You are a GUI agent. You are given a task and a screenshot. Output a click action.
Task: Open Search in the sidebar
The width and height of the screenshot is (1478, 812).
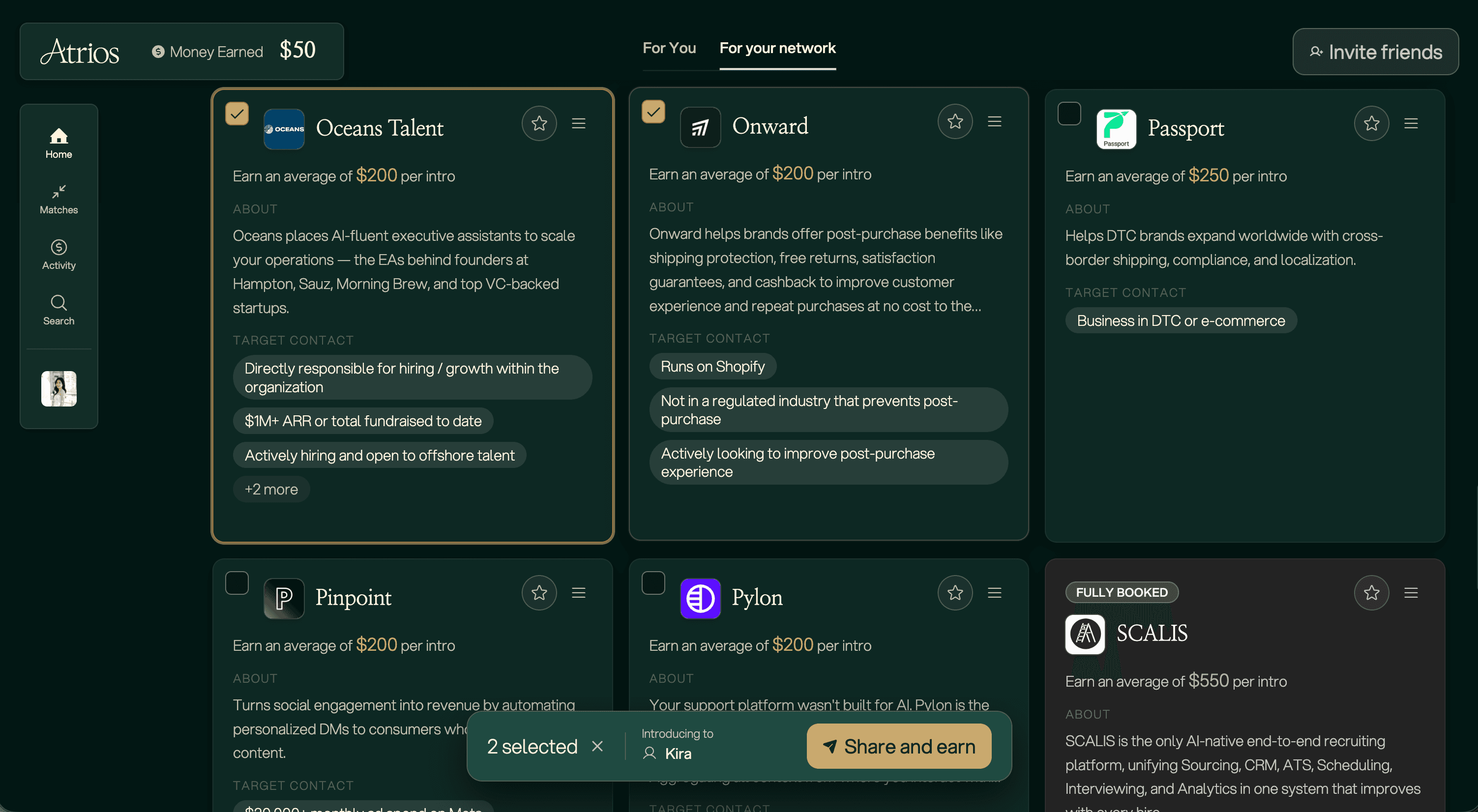pyautogui.click(x=59, y=310)
